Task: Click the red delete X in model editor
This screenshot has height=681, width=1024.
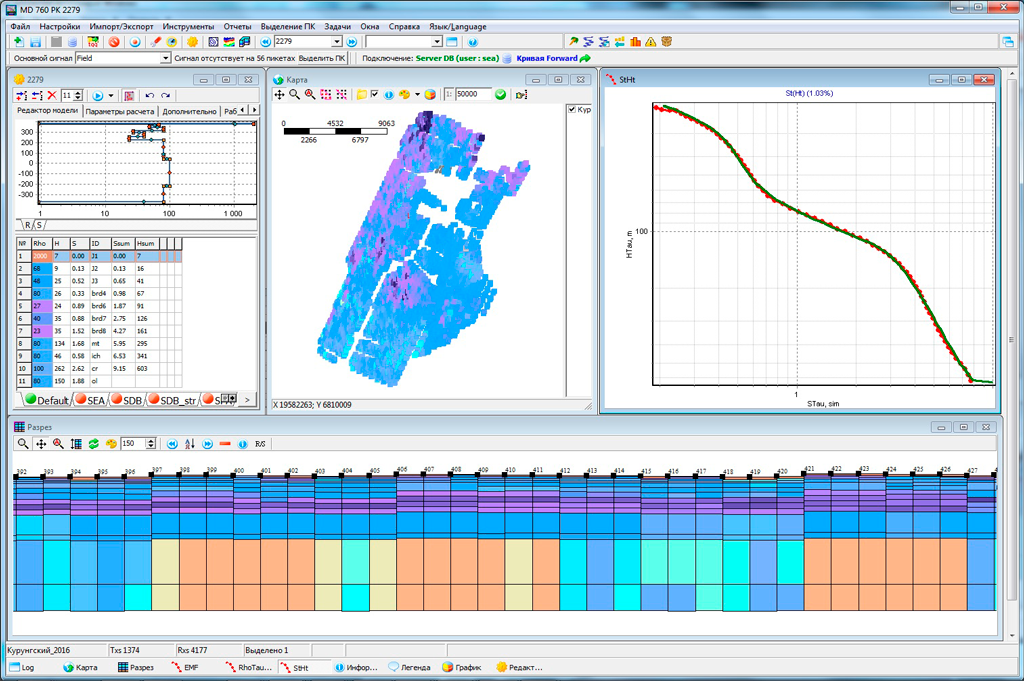Action: (52, 95)
